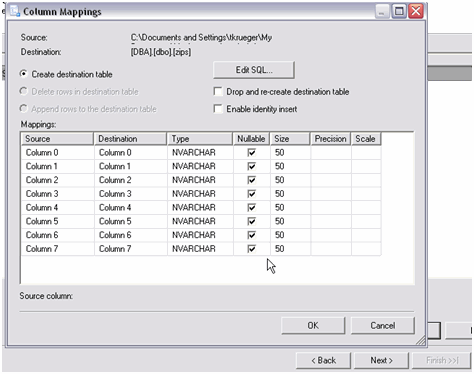
Task: Grab the dialog resize grip corner
Action: 421,340
